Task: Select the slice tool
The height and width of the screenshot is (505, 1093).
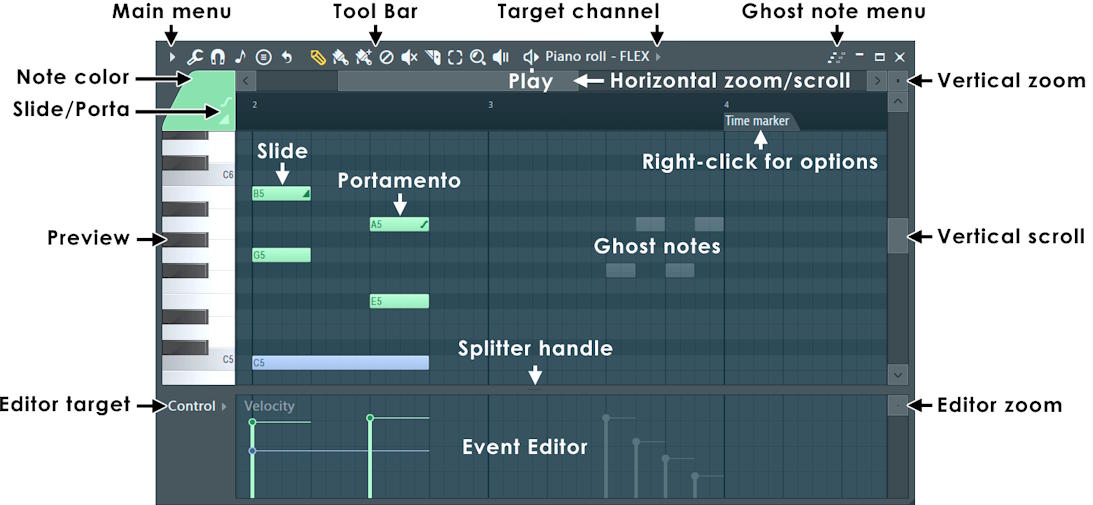Action: click(432, 58)
